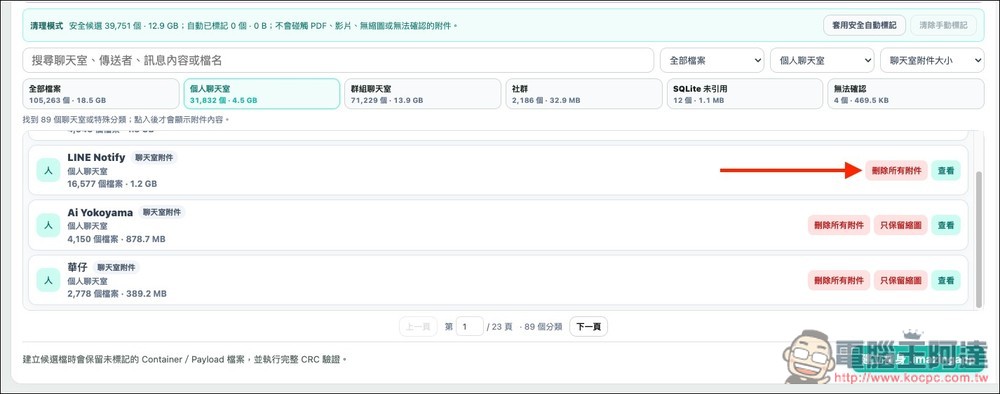Click the LINE Notify chat name

(96, 157)
